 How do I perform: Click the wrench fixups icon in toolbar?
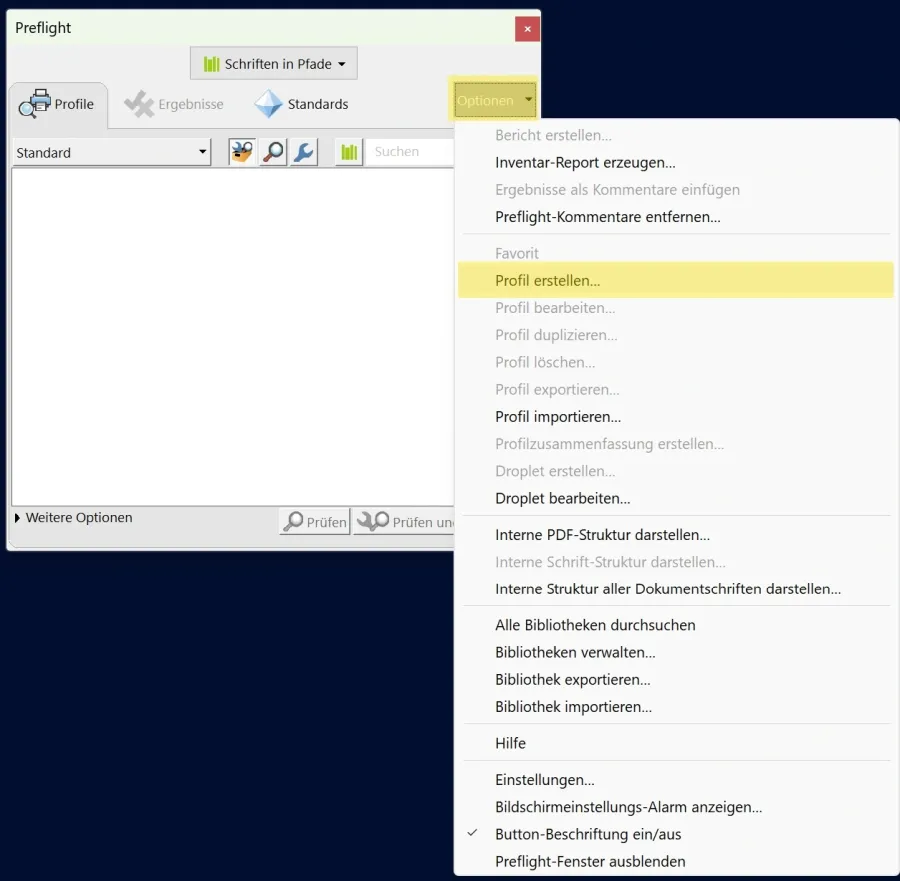tap(304, 152)
